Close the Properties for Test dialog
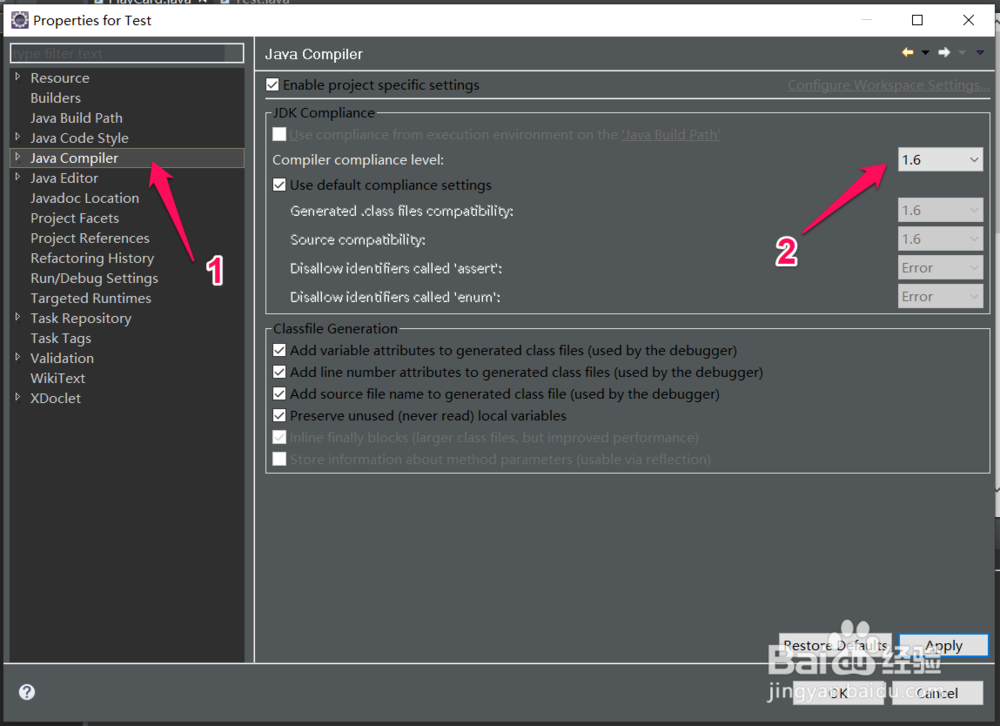This screenshot has height=726, width=1000. (x=968, y=20)
